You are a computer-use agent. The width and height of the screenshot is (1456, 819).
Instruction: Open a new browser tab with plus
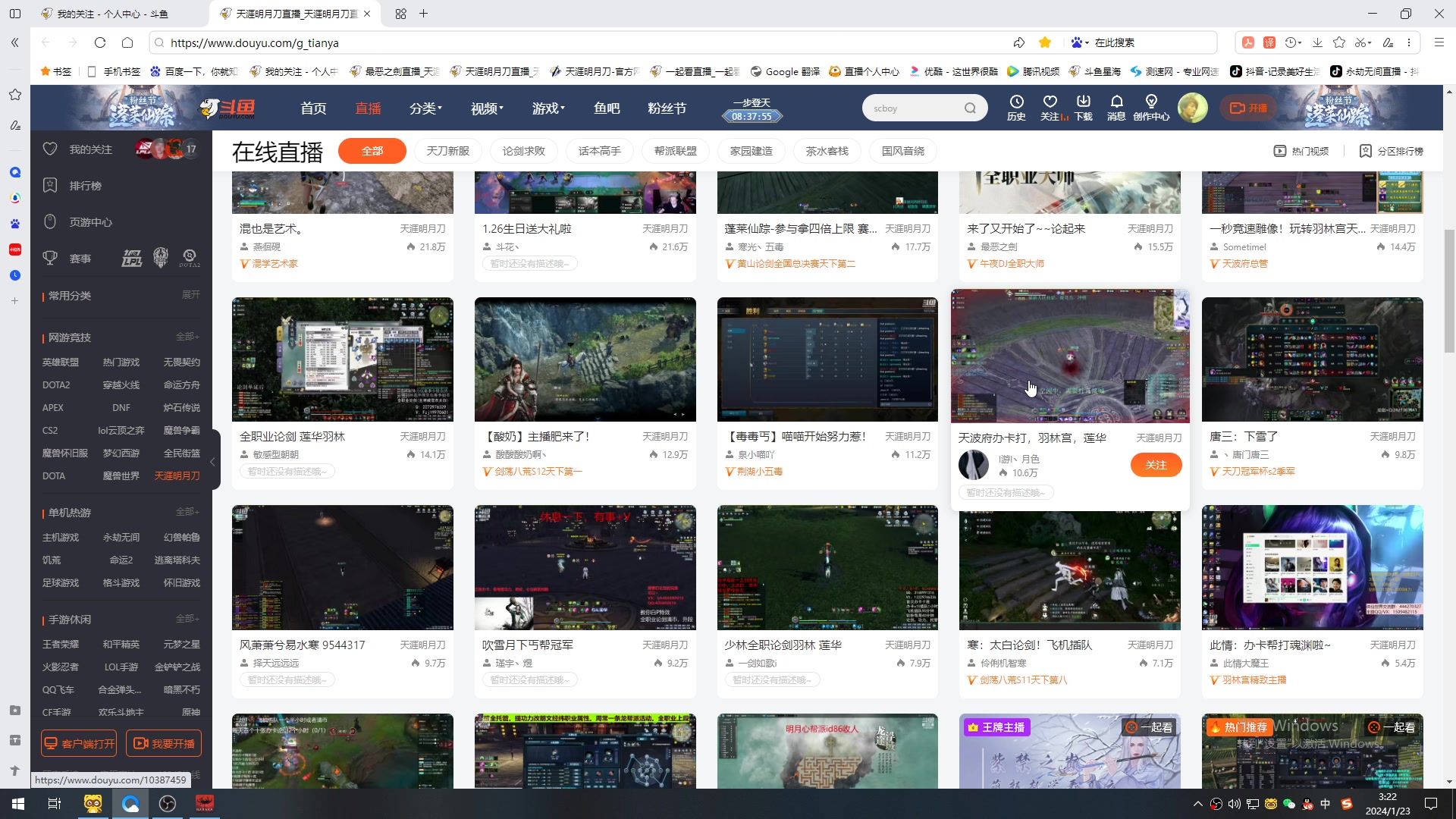(x=424, y=14)
